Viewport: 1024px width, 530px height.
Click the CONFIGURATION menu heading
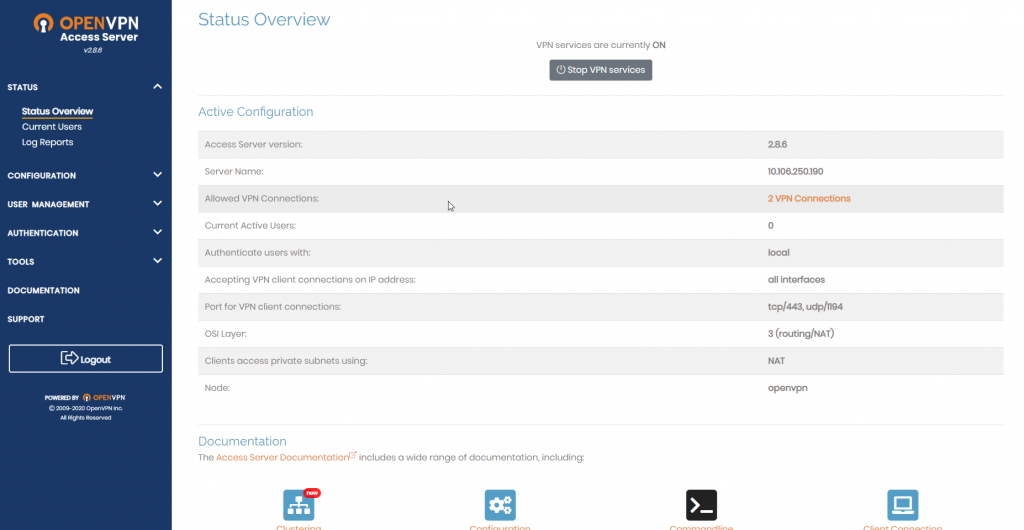click(42, 176)
